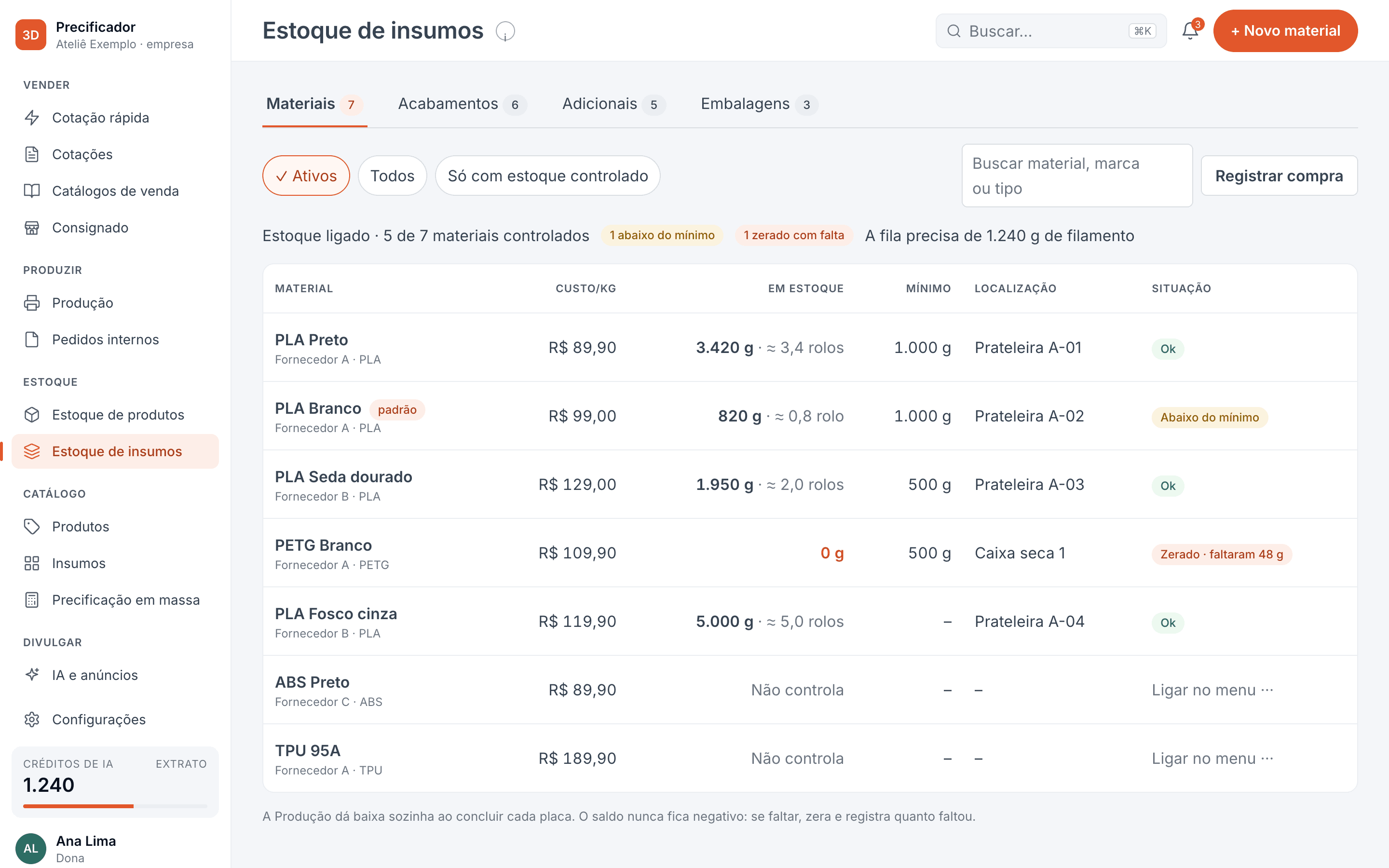Select the PLA Preto material row name
This screenshot has height=868, width=1389.
tap(311, 340)
